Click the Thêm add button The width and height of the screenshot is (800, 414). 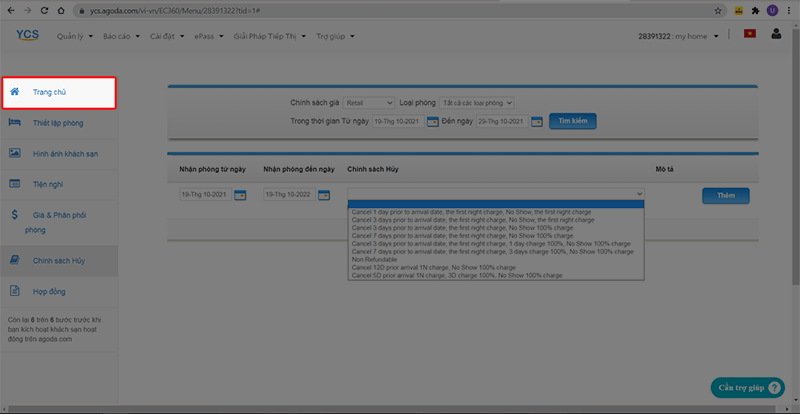coord(725,195)
